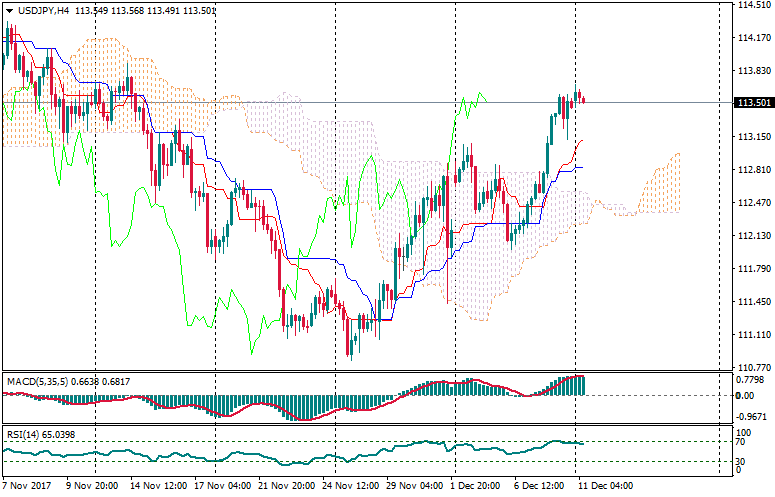Click the MACD -0.9671 scale value
Screen dimensions: 775x497
tap(751, 415)
